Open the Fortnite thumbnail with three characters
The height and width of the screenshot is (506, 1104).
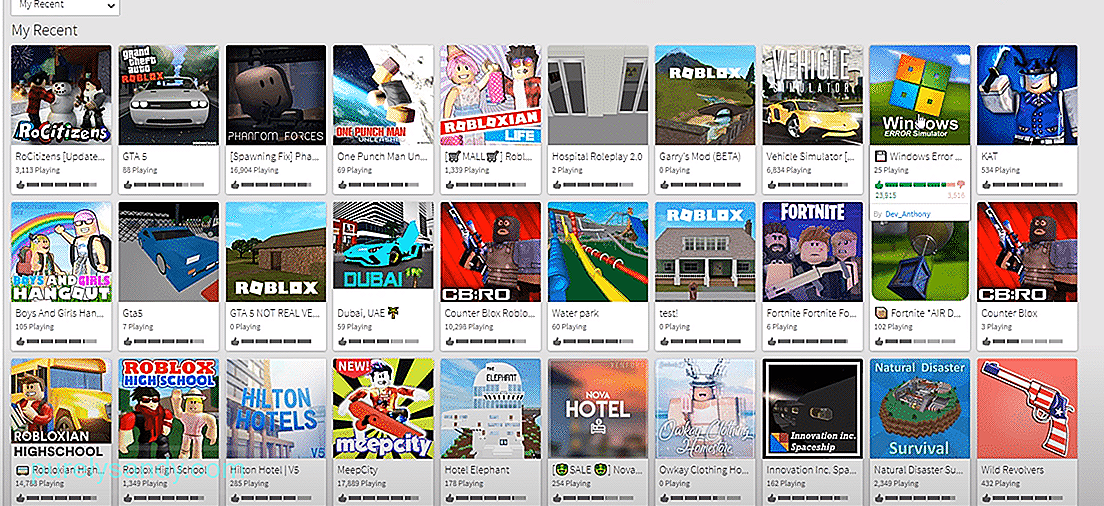(x=813, y=252)
